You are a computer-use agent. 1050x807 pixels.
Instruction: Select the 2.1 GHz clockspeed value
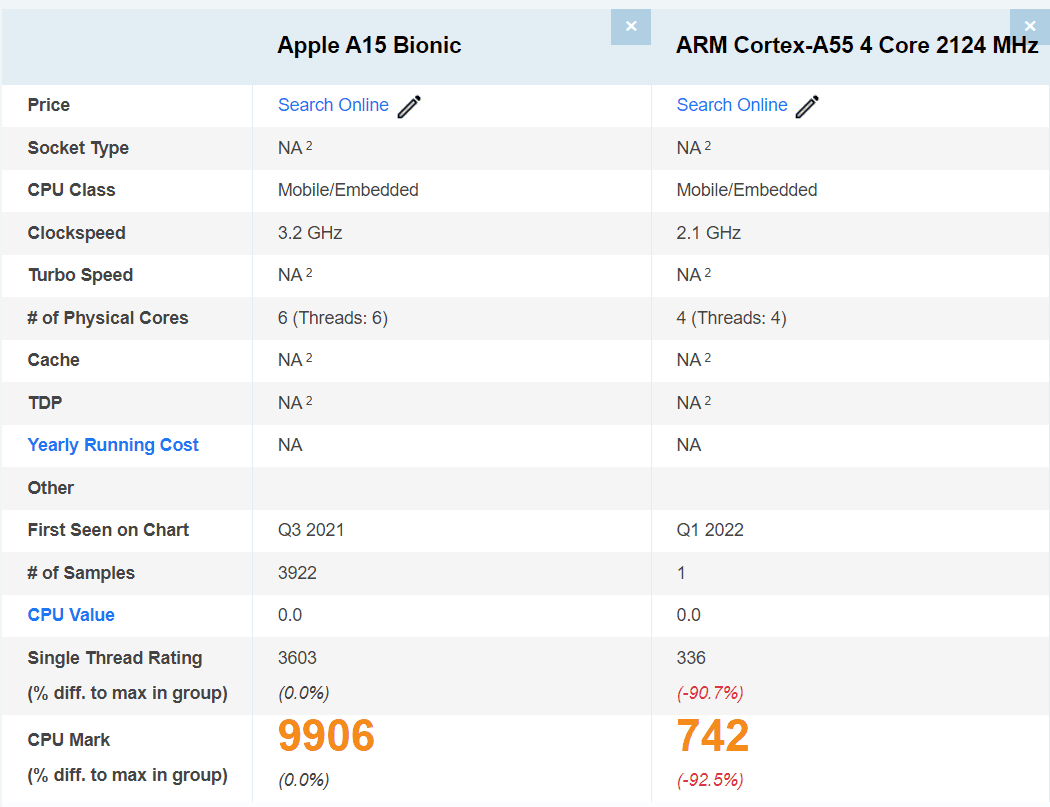(x=708, y=233)
